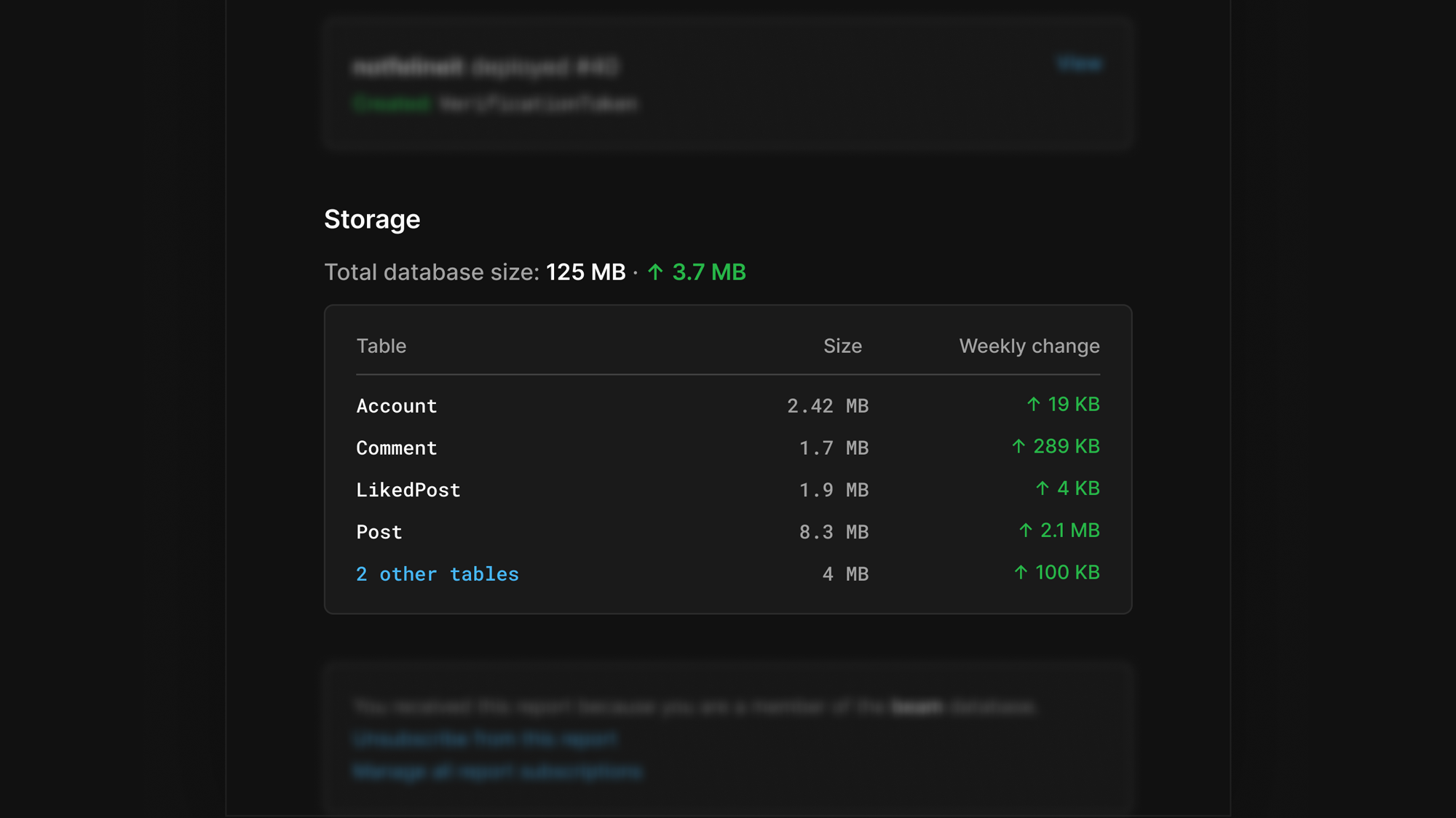Screen dimensions: 1456x818
Task: Click the green arrow next to 3.7 MB total
Action: 654,272
